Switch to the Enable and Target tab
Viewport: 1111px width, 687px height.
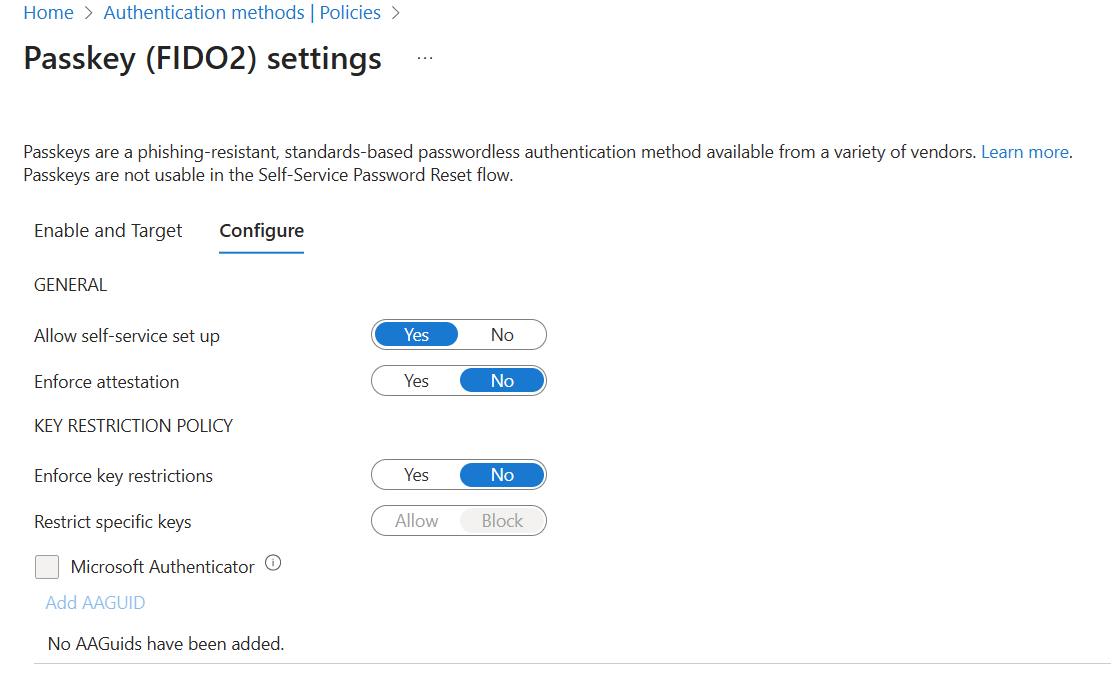[107, 230]
